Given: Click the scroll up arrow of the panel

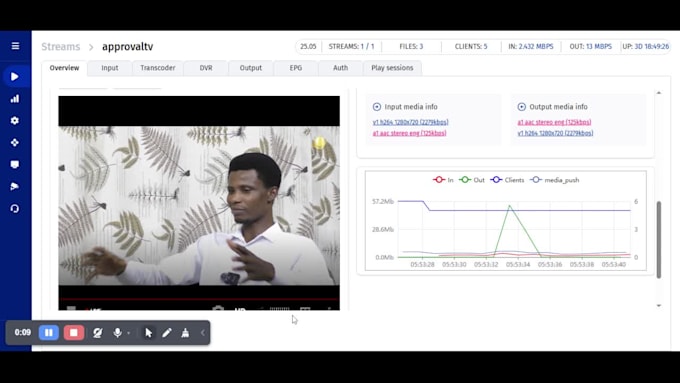Looking at the screenshot, I should pyautogui.click(x=659, y=93).
